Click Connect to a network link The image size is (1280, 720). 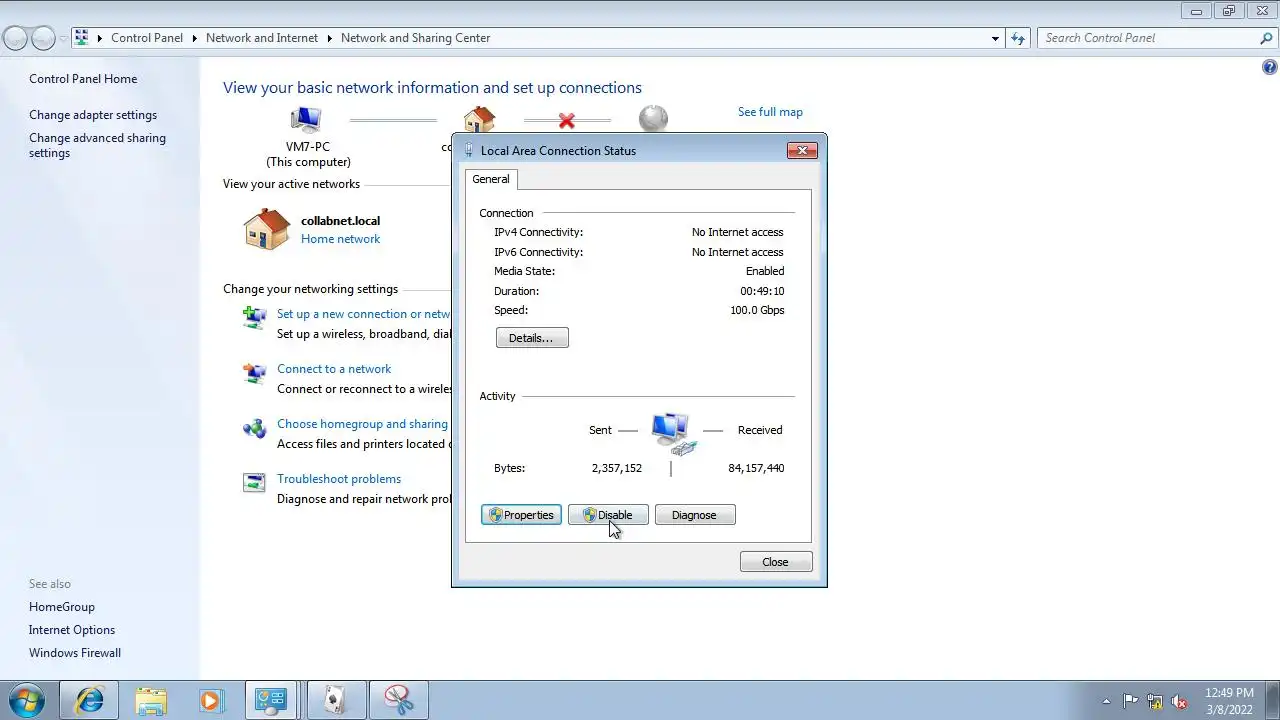coord(334,369)
